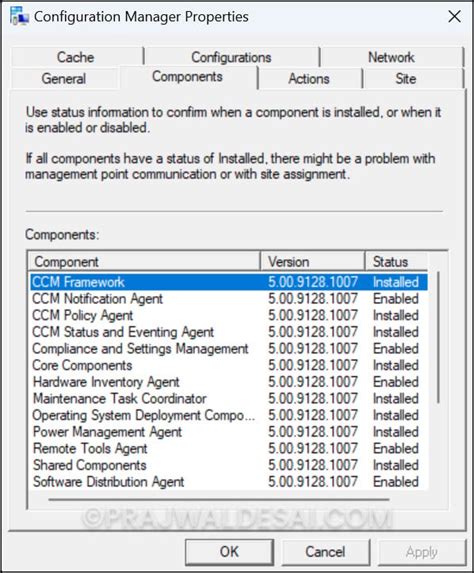Click version number of Shared Components

(313, 465)
